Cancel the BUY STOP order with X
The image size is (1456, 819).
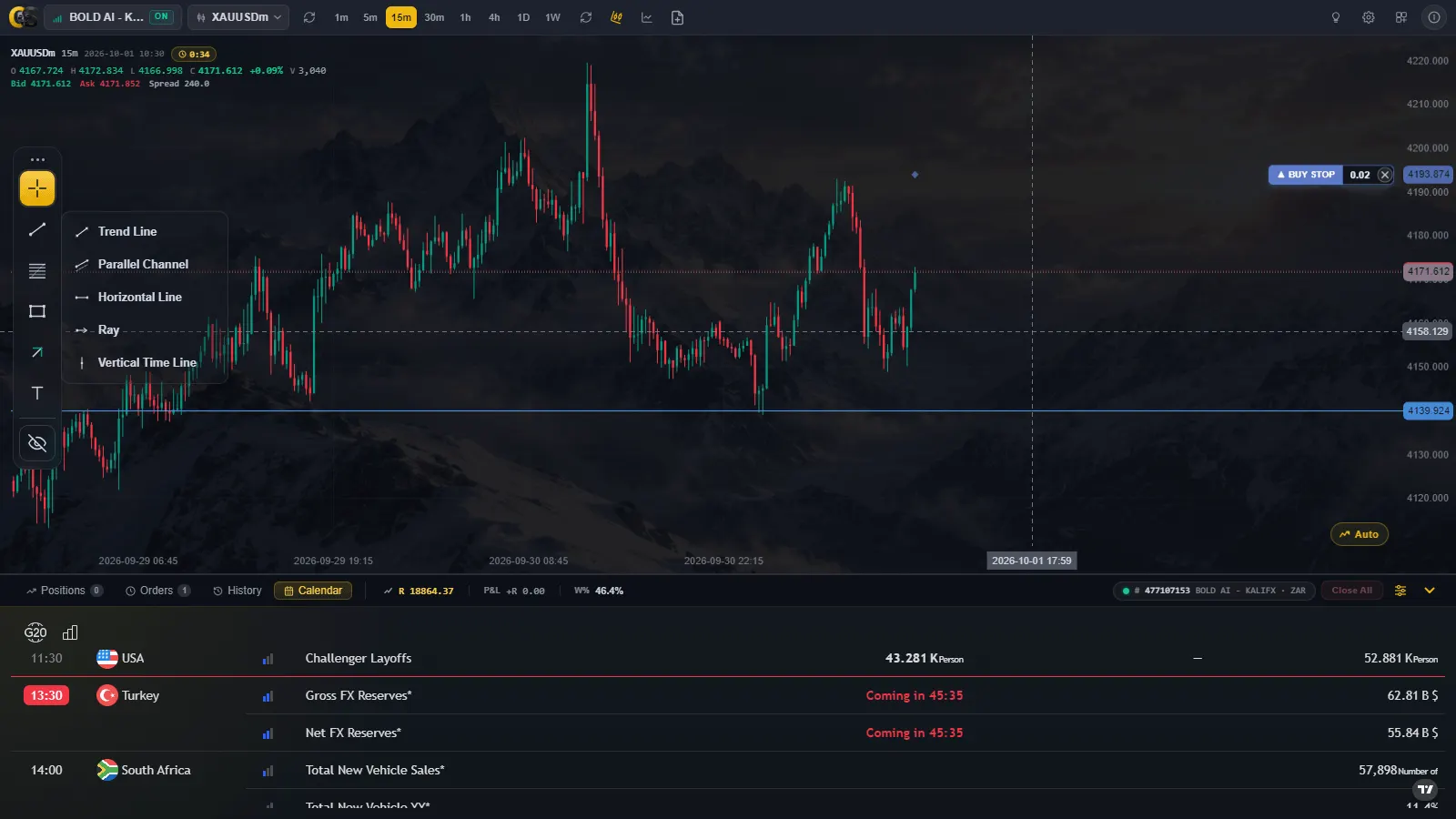point(1385,175)
